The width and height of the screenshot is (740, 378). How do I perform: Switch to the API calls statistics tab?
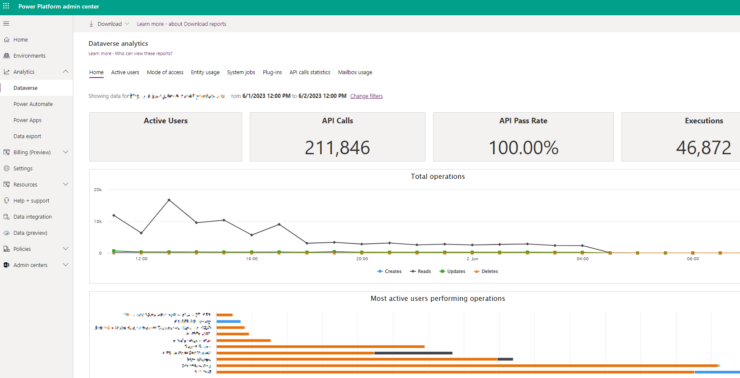[310, 72]
